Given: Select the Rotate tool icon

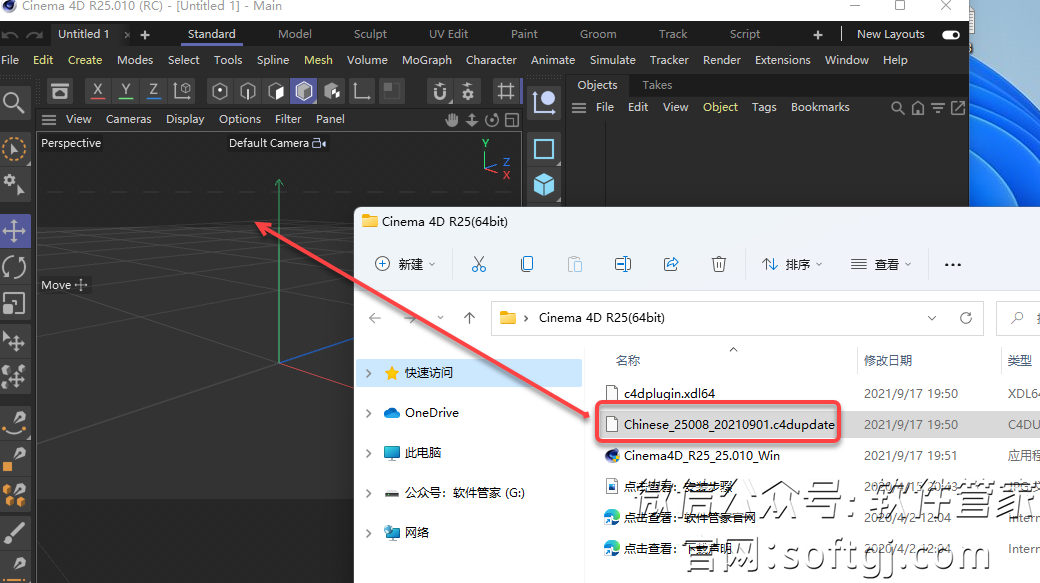Looking at the screenshot, I should point(15,267).
